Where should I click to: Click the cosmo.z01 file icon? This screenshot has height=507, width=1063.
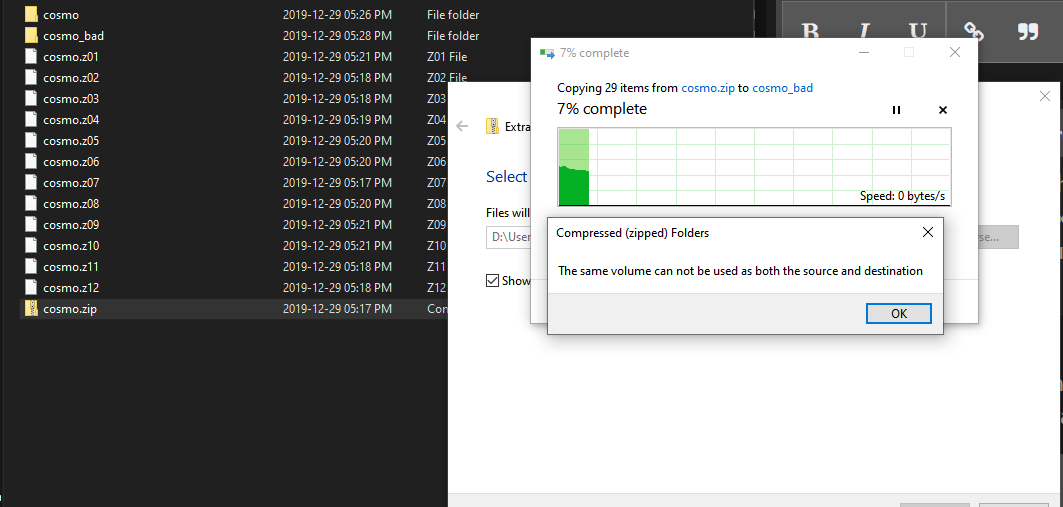coord(31,56)
